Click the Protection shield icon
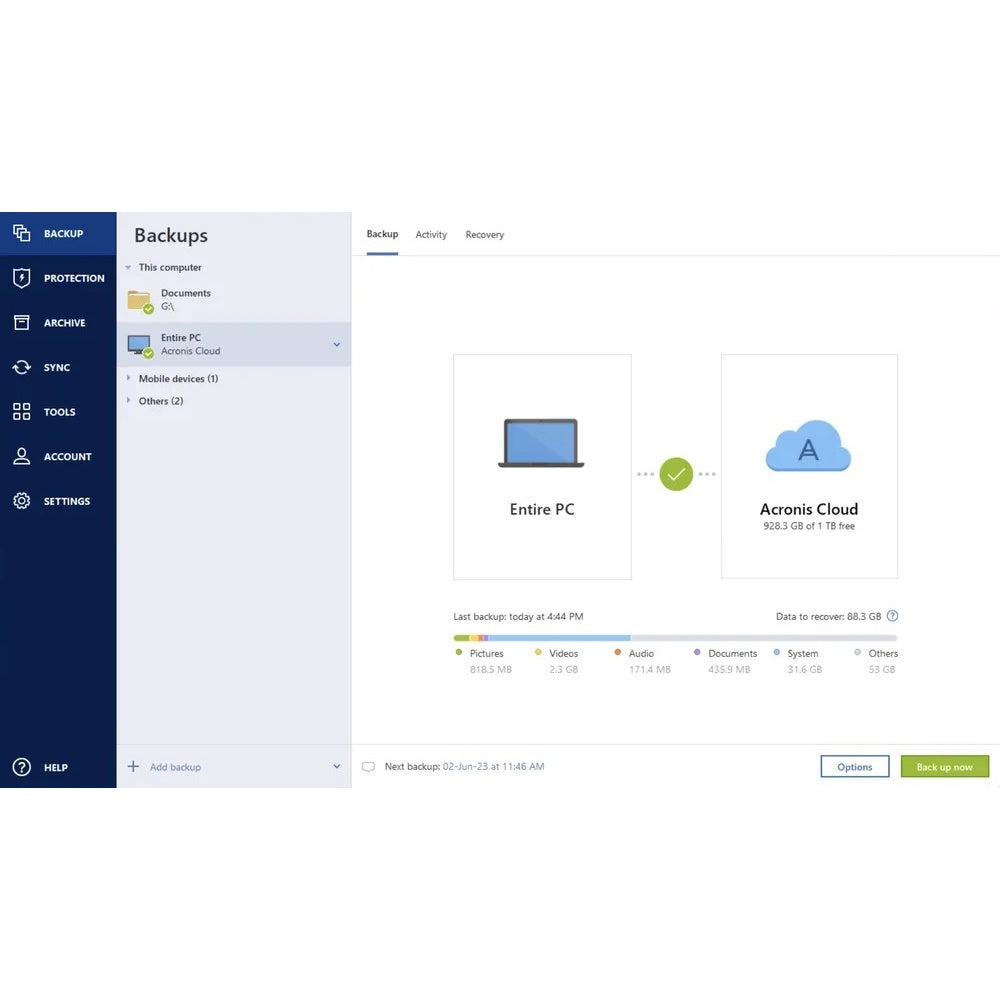Image resolution: width=1000 pixels, height=1000 pixels. [22, 278]
